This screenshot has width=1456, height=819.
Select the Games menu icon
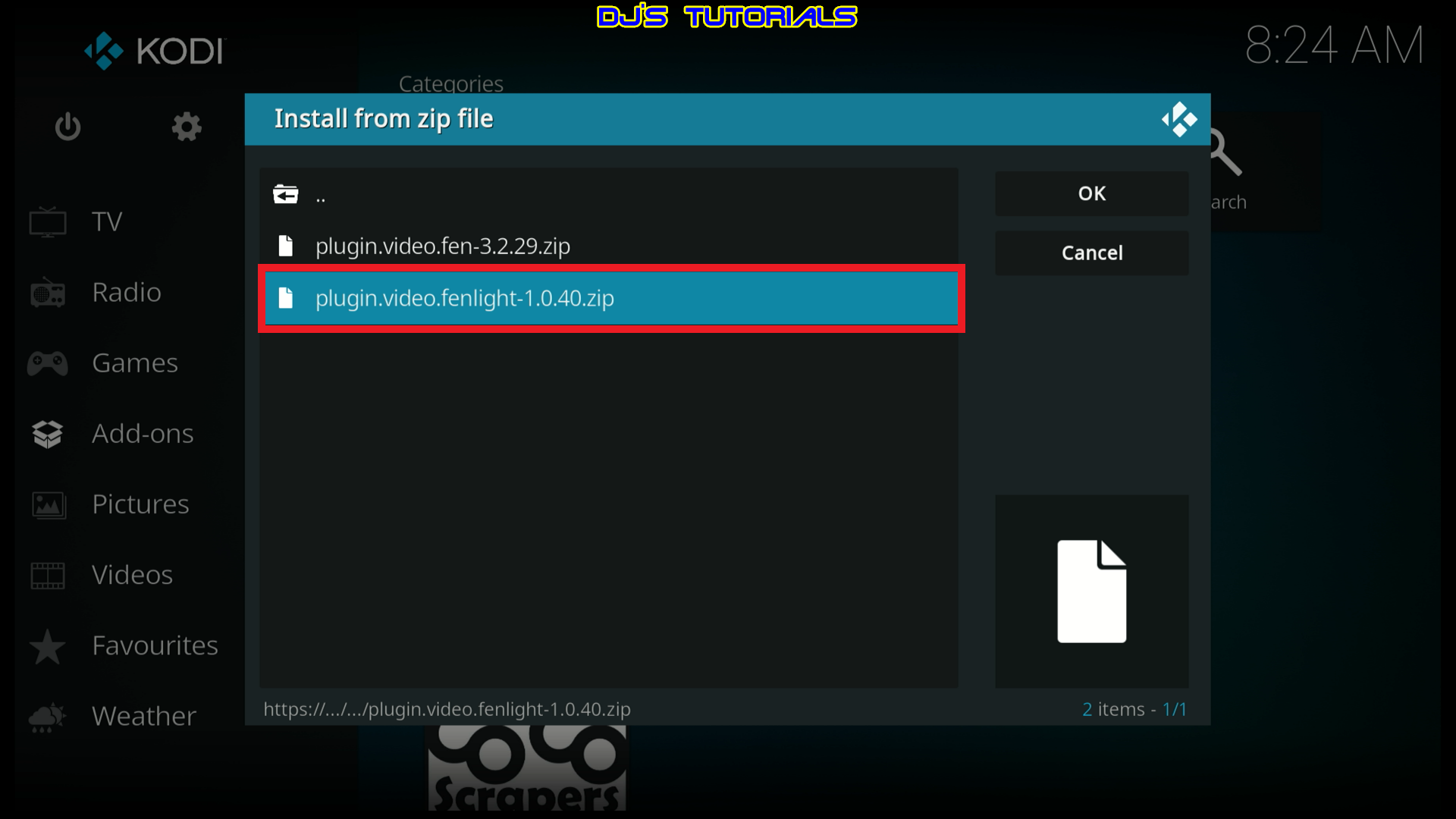coord(48,362)
